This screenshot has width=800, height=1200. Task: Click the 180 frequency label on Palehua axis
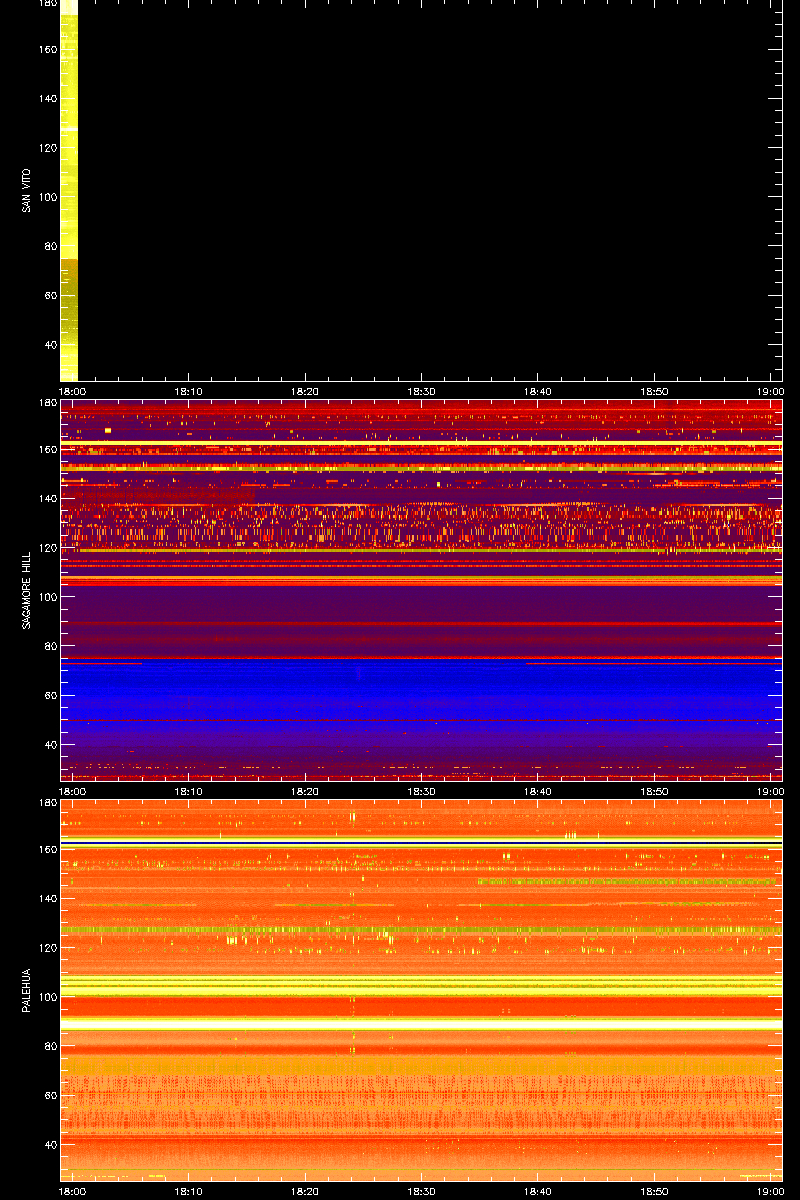pyautogui.click(x=47, y=803)
